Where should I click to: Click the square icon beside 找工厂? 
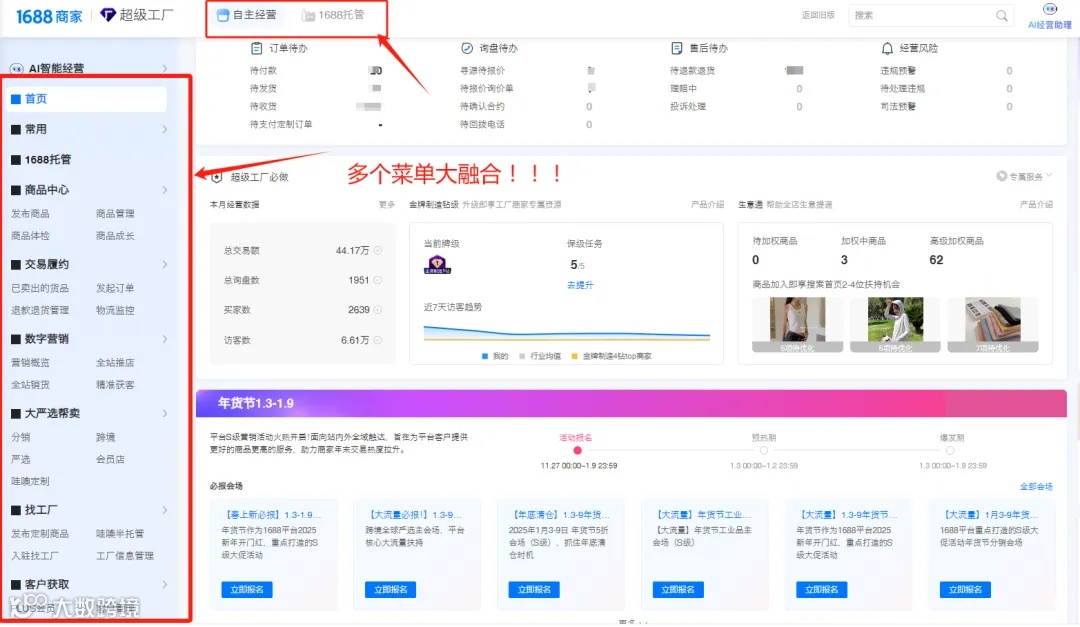tap(16, 510)
